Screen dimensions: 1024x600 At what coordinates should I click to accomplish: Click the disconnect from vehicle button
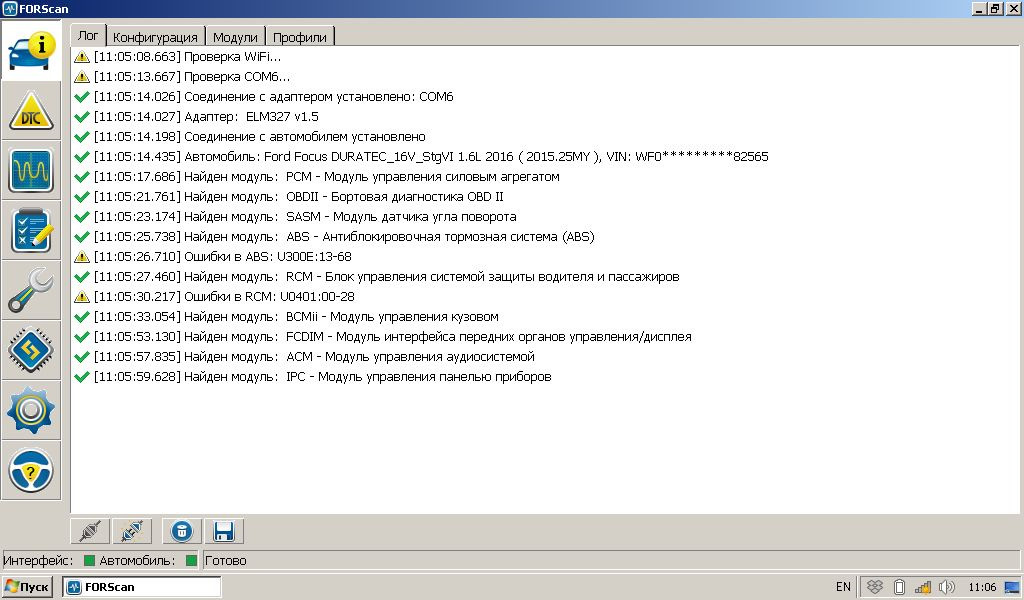pyautogui.click(x=132, y=531)
